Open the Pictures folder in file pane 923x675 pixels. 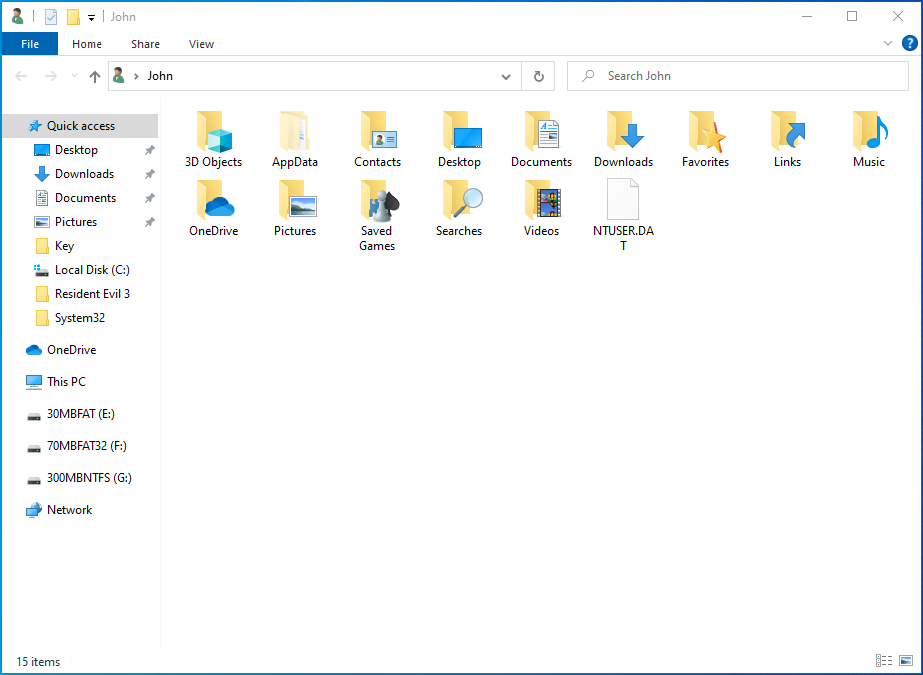(x=295, y=208)
